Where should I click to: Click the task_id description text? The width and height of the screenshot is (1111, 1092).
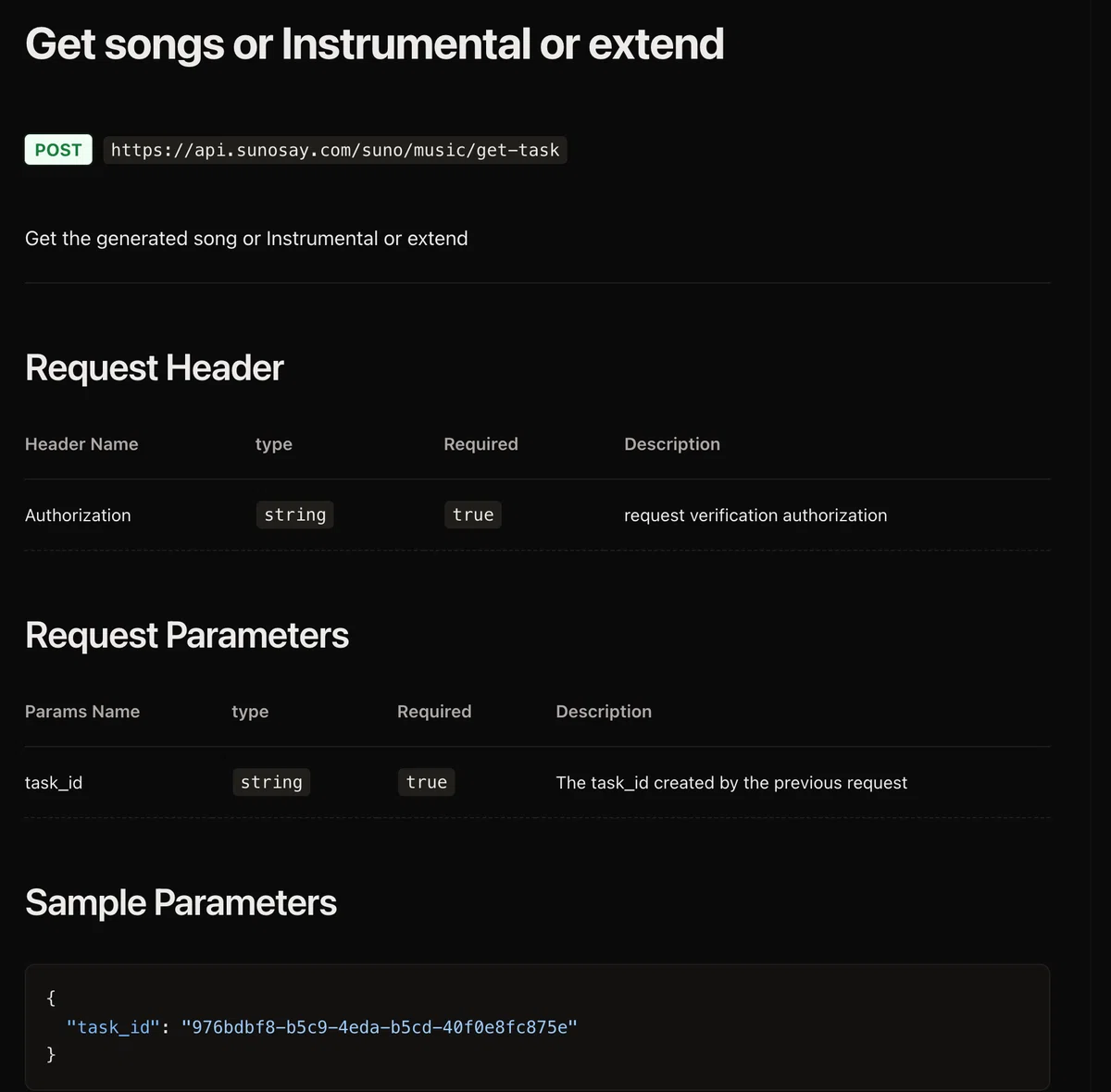point(731,783)
